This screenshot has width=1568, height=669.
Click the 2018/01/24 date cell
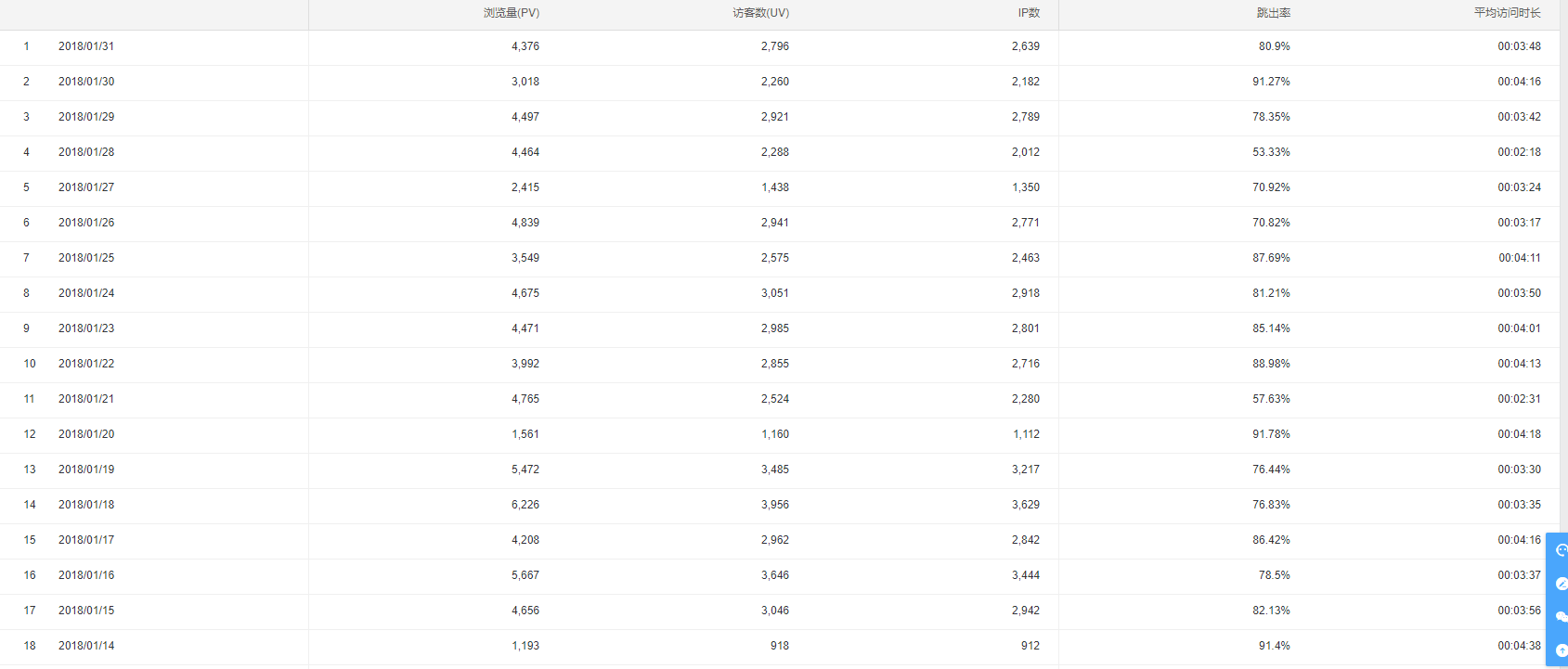pyautogui.click(x=86, y=293)
